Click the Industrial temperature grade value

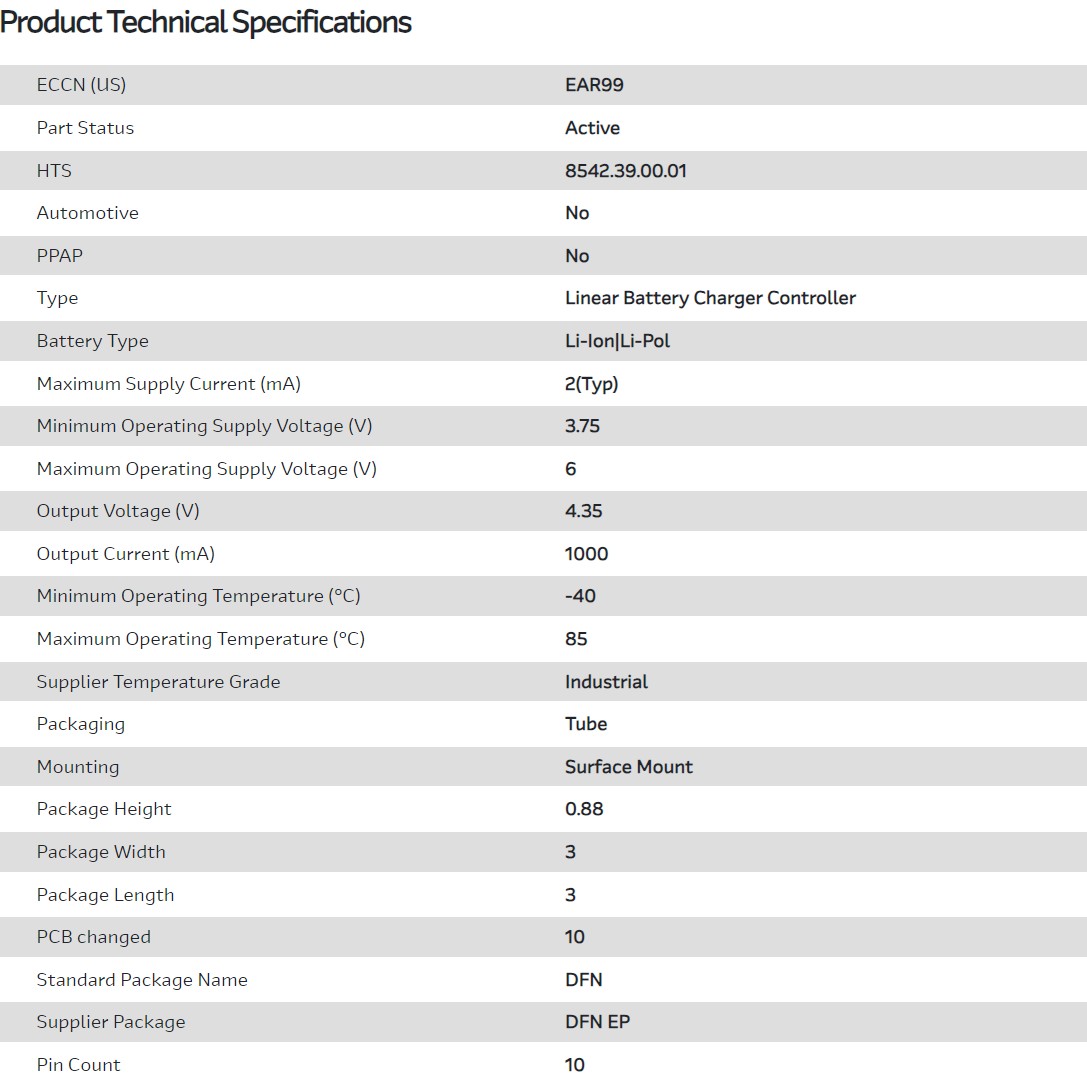pyautogui.click(x=606, y=682)
